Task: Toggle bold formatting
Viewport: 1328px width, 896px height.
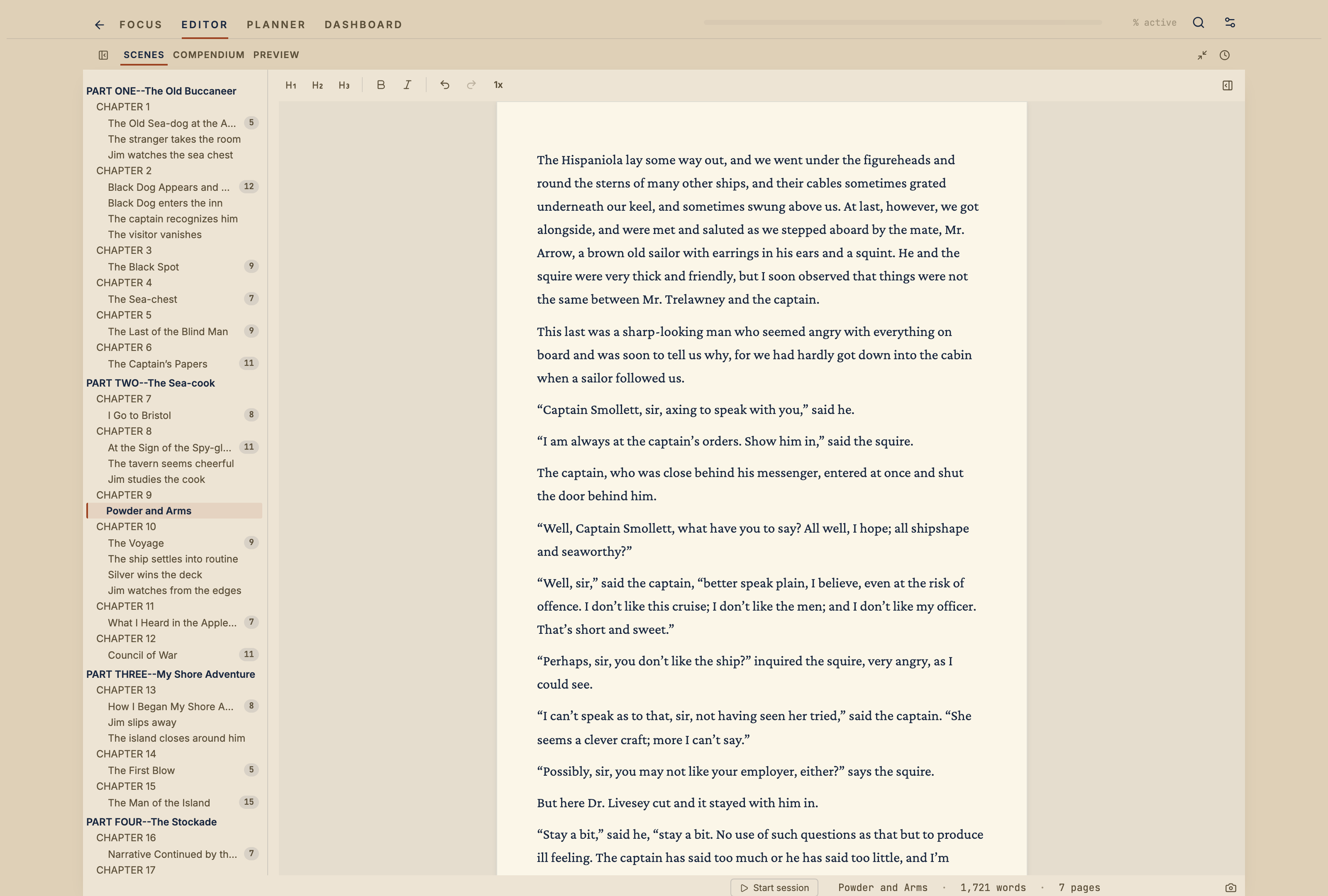Action: pos(381,85)
